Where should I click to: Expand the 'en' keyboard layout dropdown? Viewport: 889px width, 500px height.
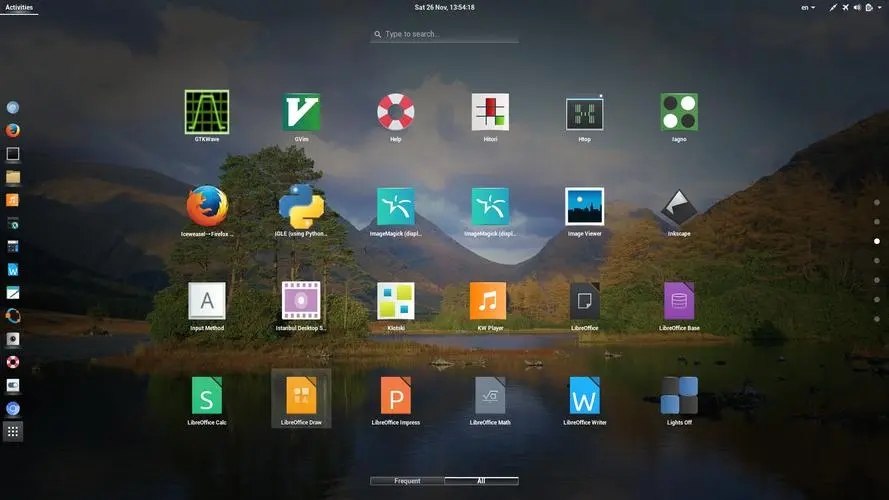point(808,7)
